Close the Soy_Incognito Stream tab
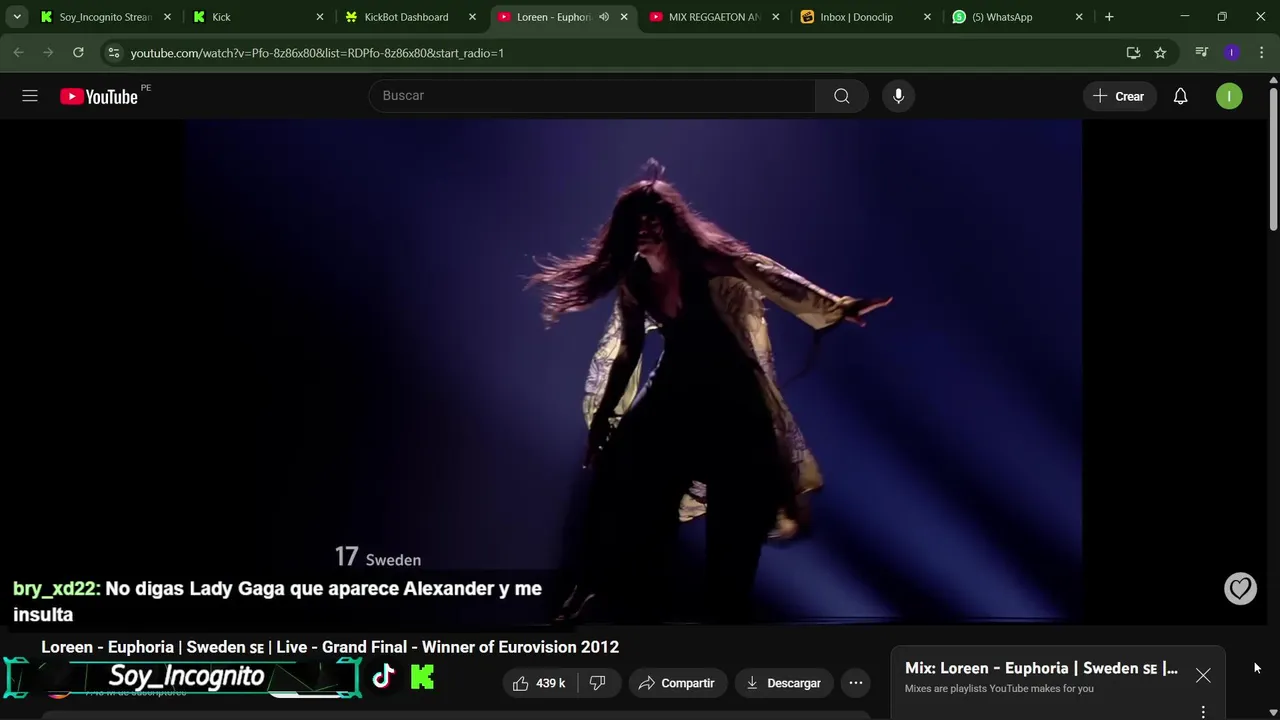 [167, 17]
